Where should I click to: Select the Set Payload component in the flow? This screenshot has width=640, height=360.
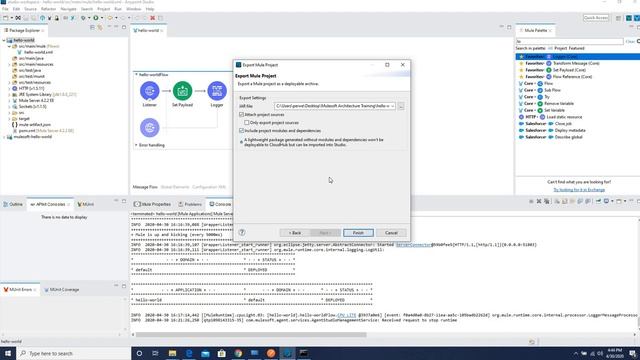pyautogui.click(x=182, y=91)
